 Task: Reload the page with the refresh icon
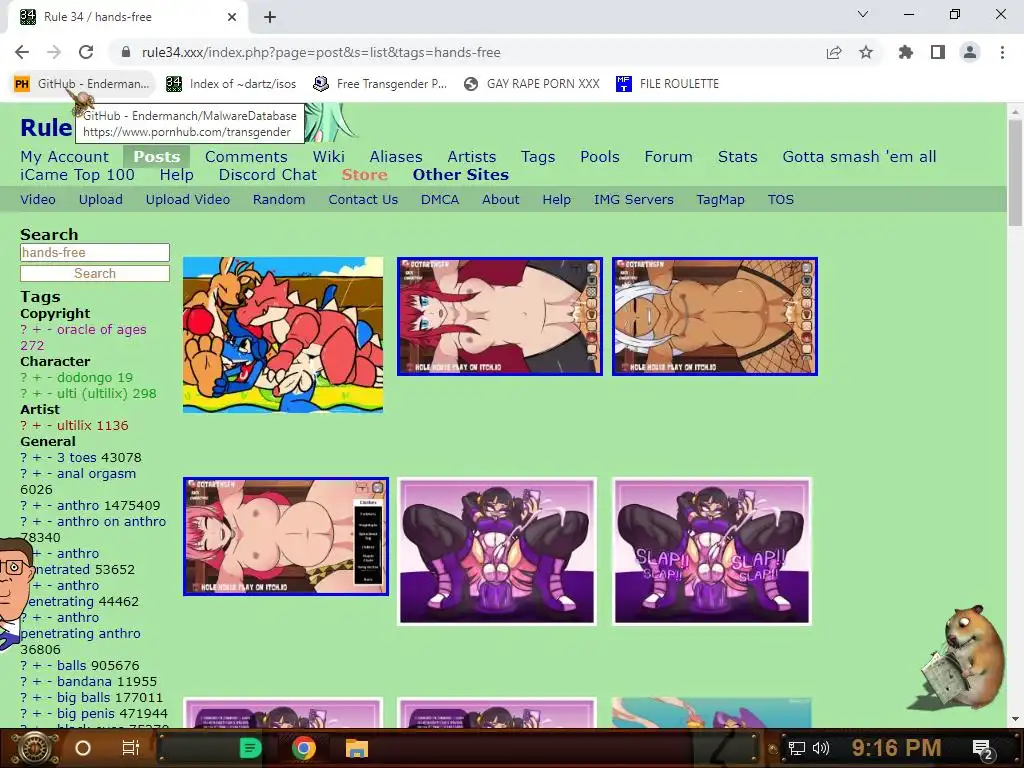[86, 52]
